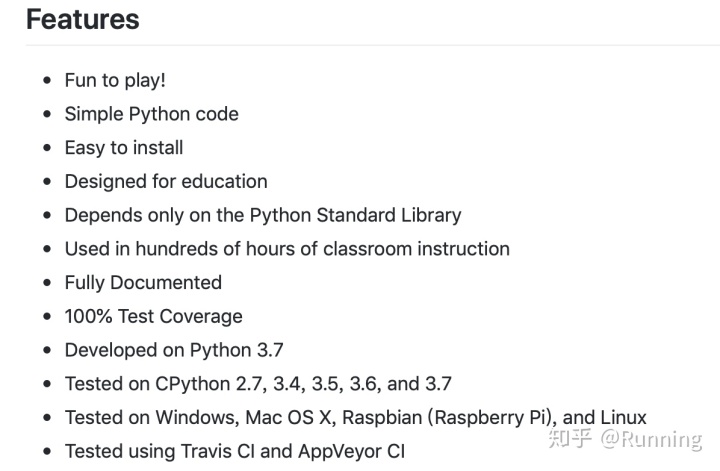
Task: Click the "Tested on CPython" version line
Action: click(258, 383)
